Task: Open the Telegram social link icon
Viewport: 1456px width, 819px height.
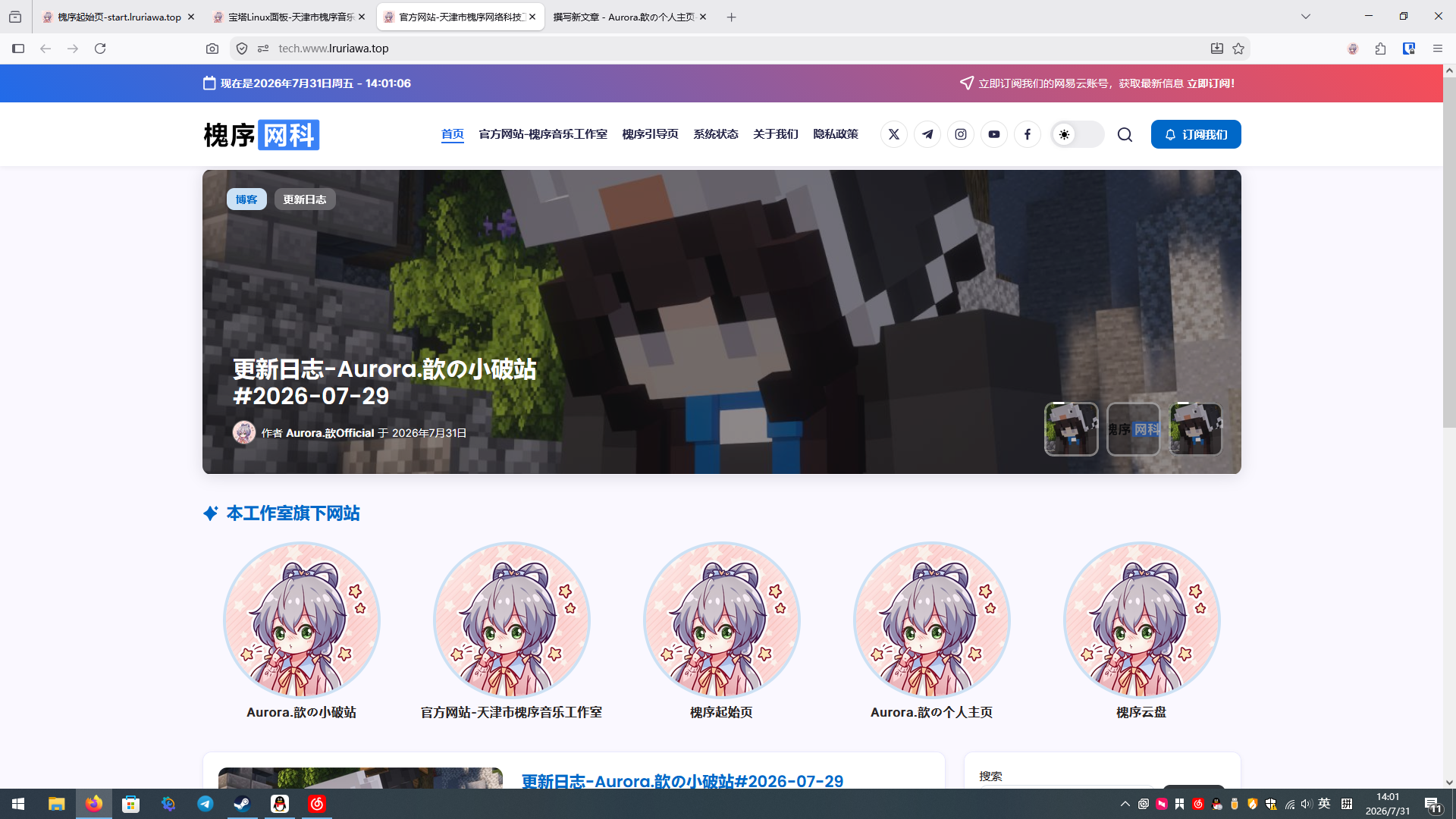Action: point(927,134)
